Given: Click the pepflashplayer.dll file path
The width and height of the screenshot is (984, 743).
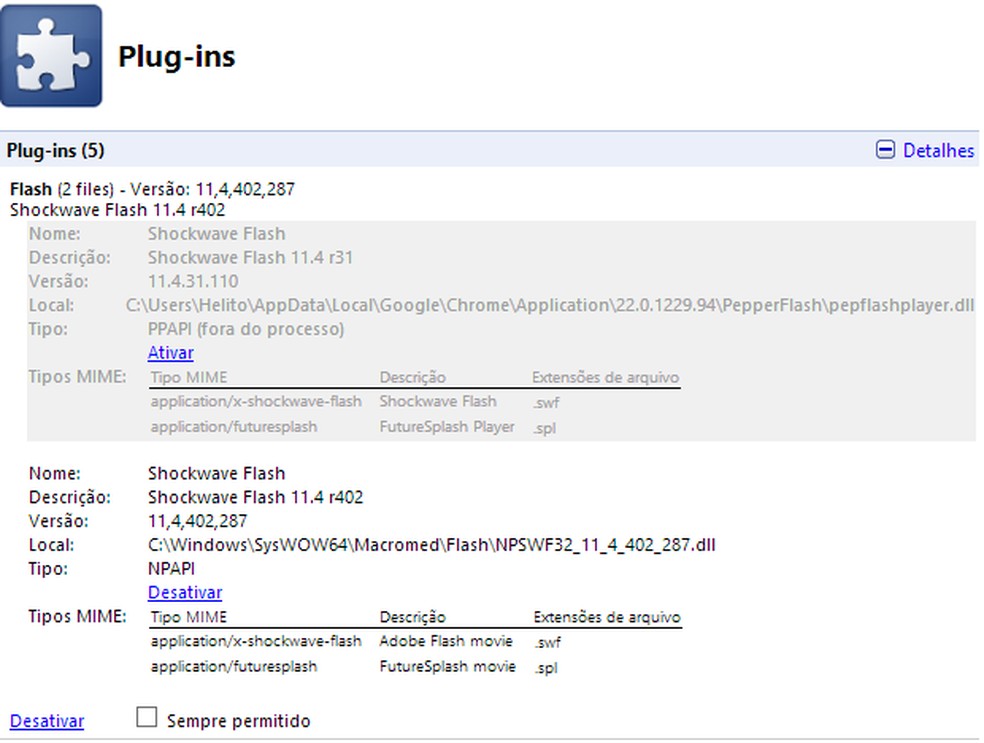Looking at the screenshot, I should pyautogui.click(x=550, y=305).
